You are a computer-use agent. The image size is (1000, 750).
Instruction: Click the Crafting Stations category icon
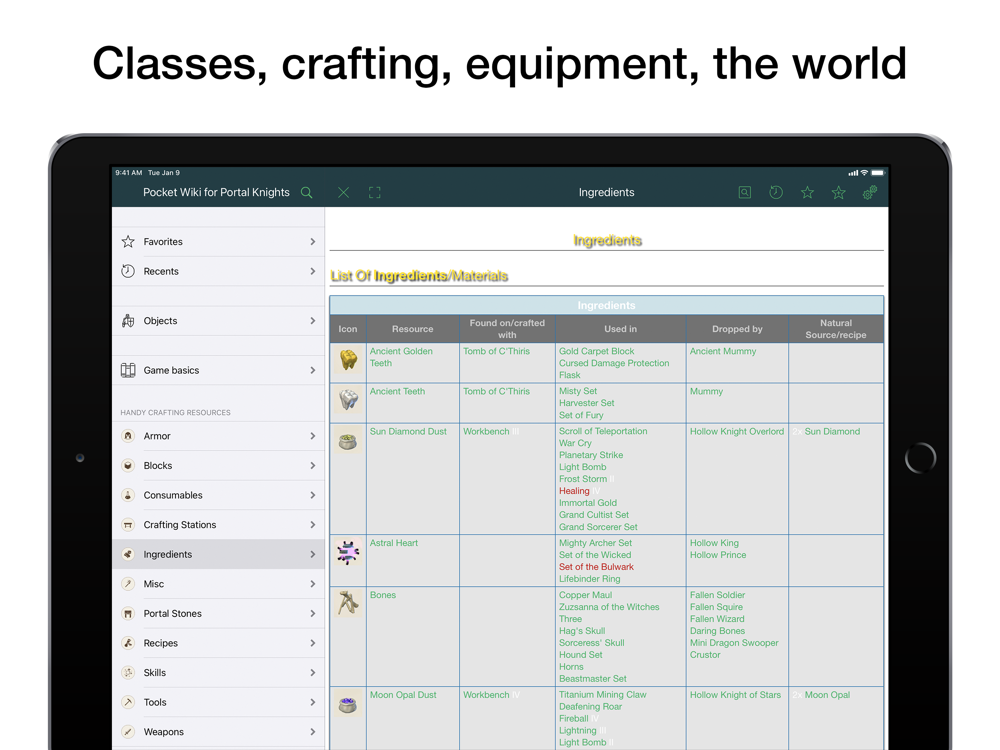click(x=128, y=525)
